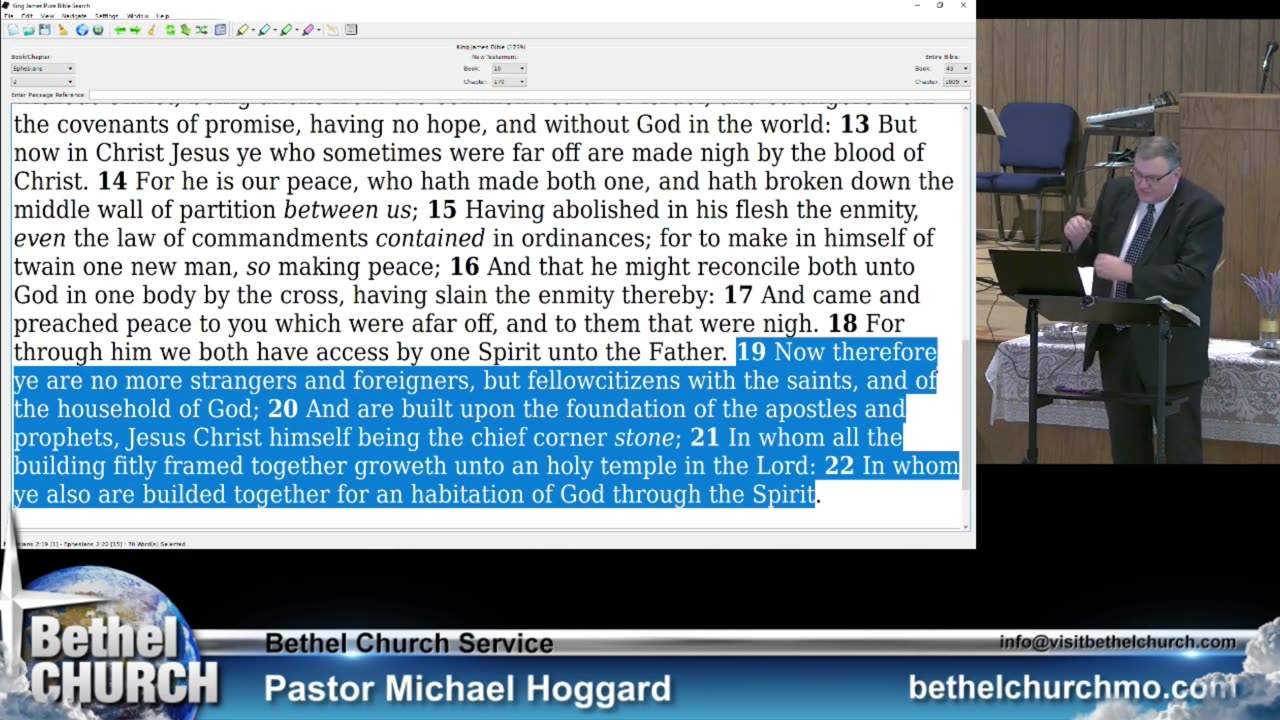Minimize the King James Pure Bible Search window
The image size is (1280, 720).
[917, 5]
